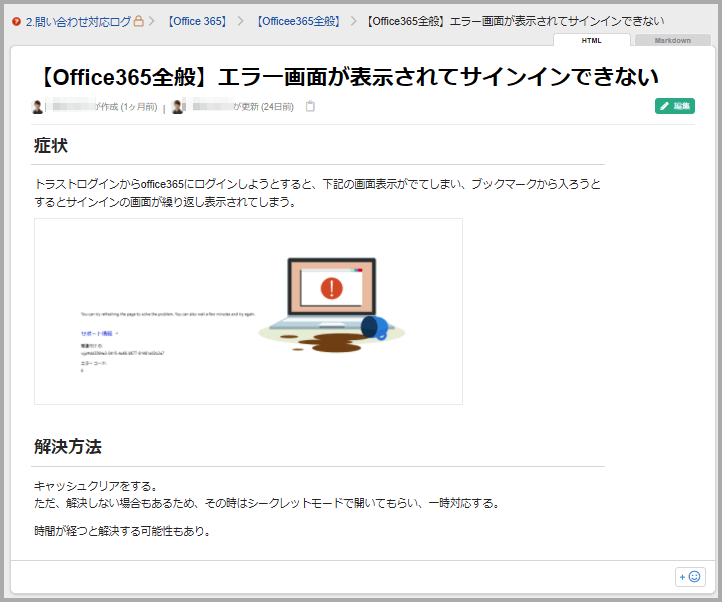Click the updated timestamp (24日前)

click(x=277, y=107)
